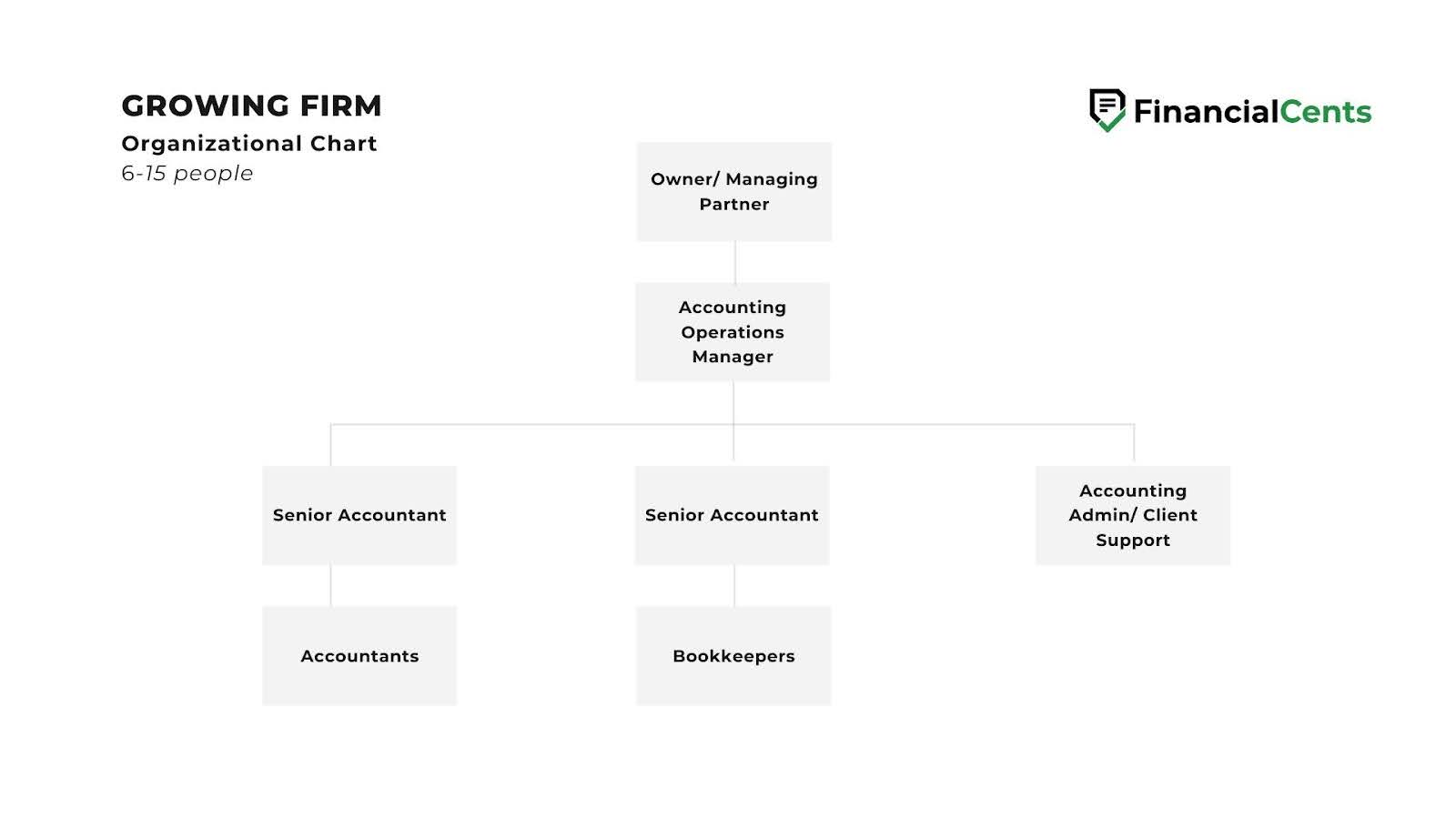Viewport: 1456px width, 819px height.
Task: Click the Owner/ Managing Partner box
Action: [x=733, y=191]
